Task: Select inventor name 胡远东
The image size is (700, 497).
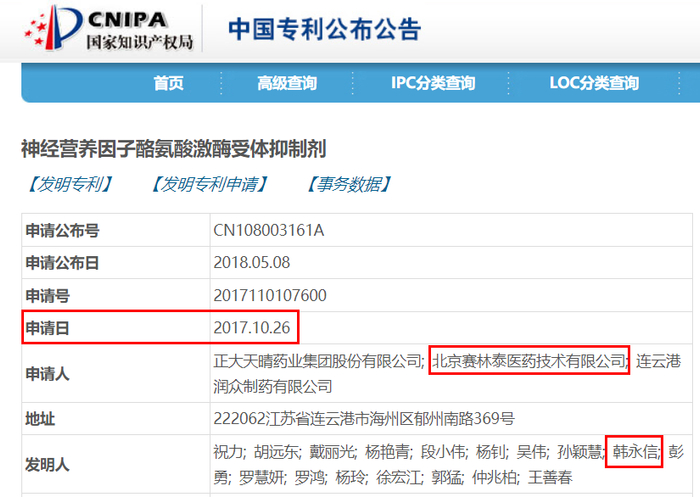Action: click(277, 452)
